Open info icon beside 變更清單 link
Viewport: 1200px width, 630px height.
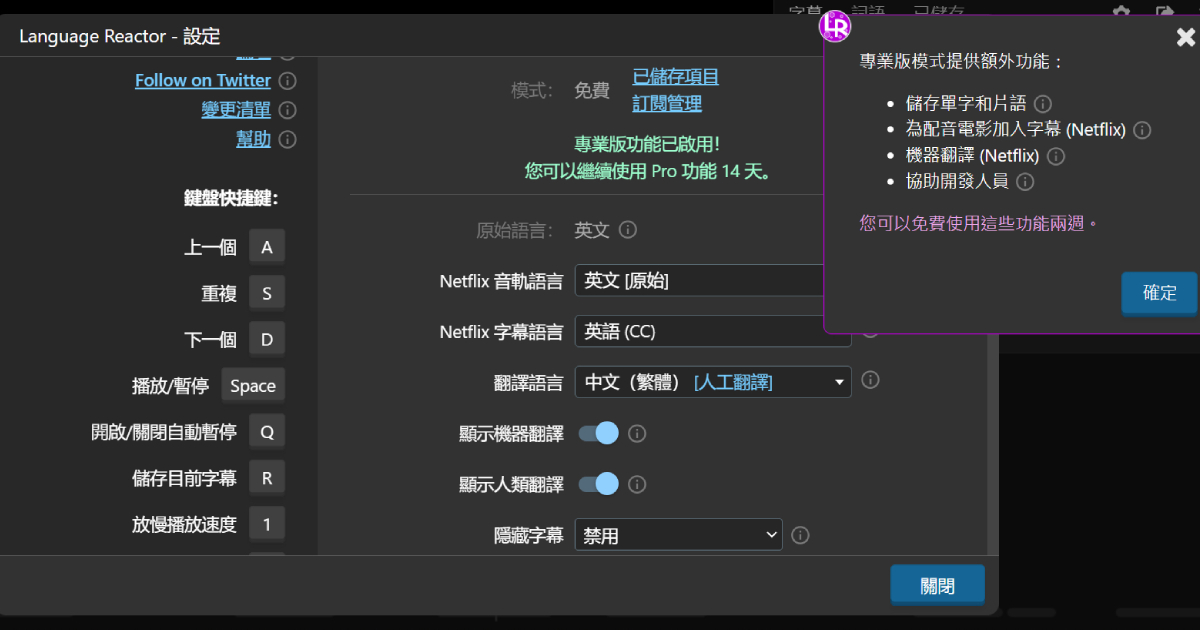tap(287, 110)
